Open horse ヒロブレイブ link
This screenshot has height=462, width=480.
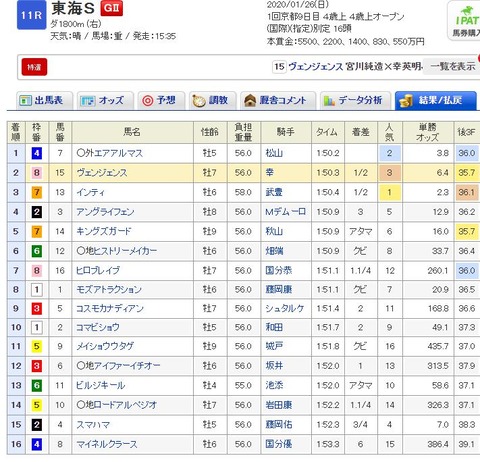coord(98,270)
